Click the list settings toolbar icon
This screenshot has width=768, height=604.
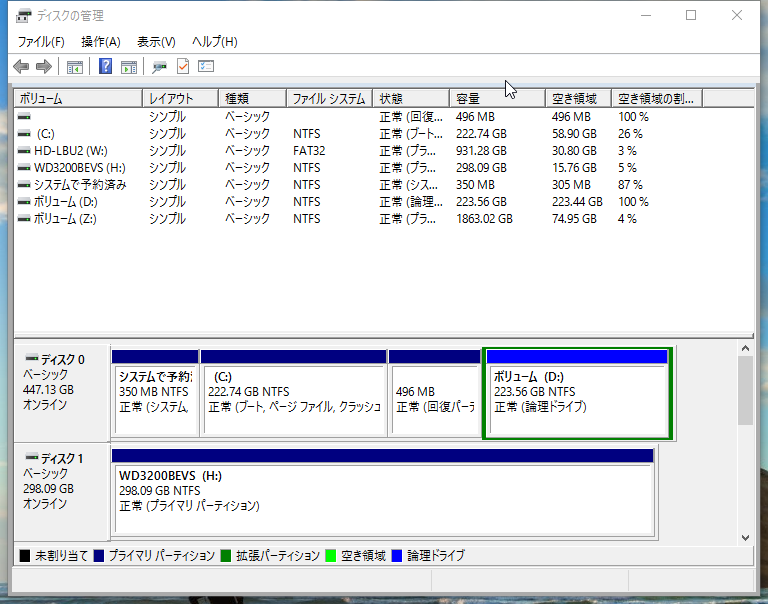pyautogui.click(x=206, y=66)
